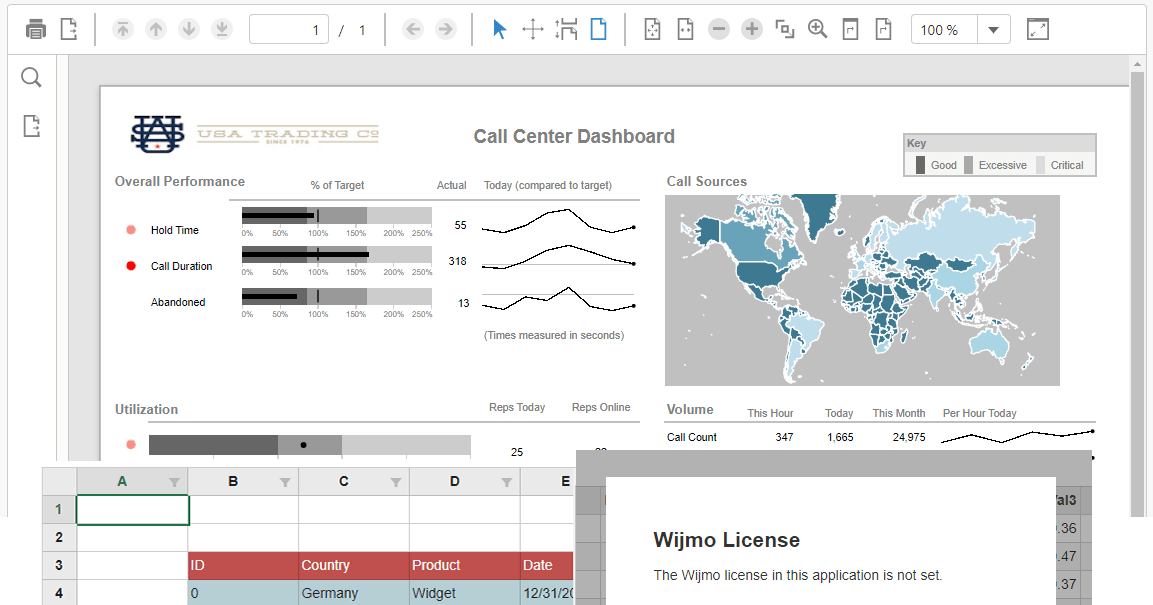Image resolution: width=1153 pixels, height=605 pixels.
Task: Switch to single page view mode
Action: pos(598,29)
